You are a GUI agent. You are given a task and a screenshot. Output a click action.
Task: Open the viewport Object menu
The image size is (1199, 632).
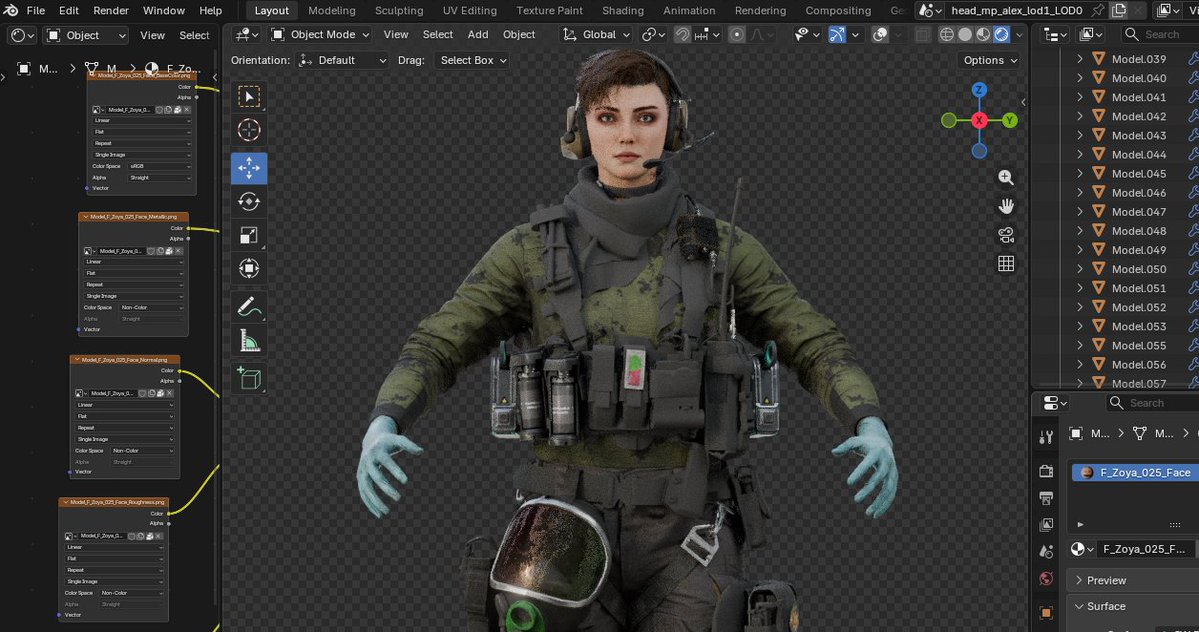click(519, 34)
